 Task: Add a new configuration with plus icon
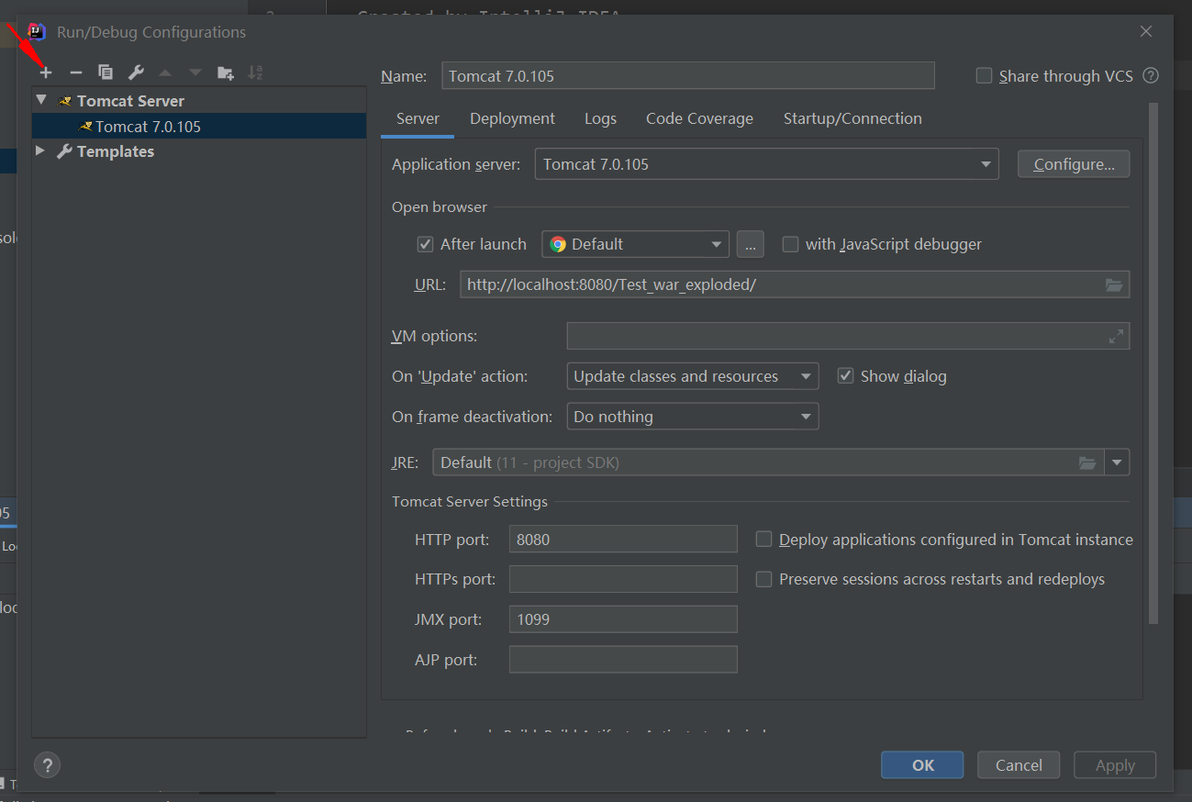46,72
